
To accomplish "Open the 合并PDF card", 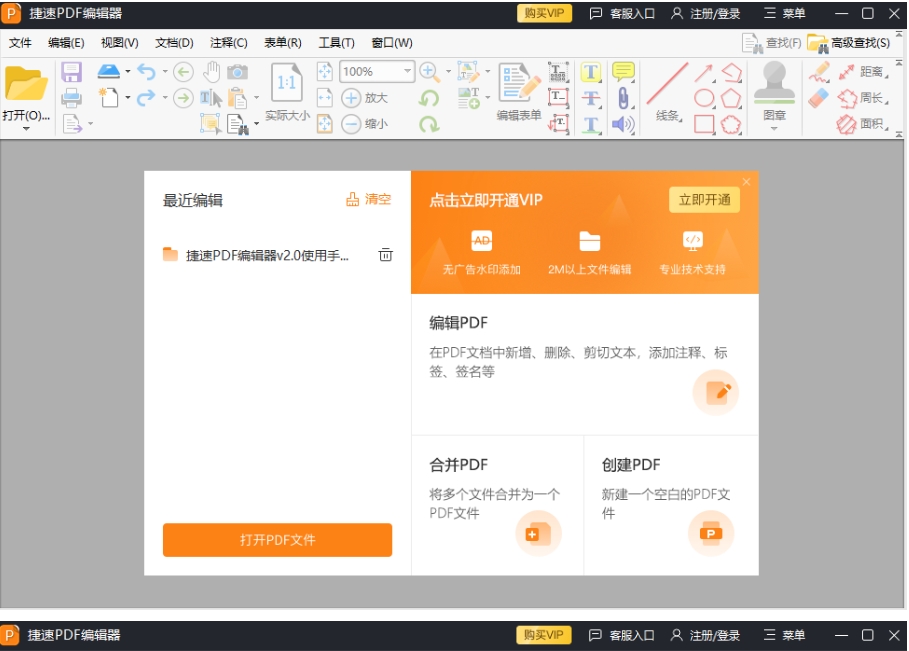I will point(497,505).
